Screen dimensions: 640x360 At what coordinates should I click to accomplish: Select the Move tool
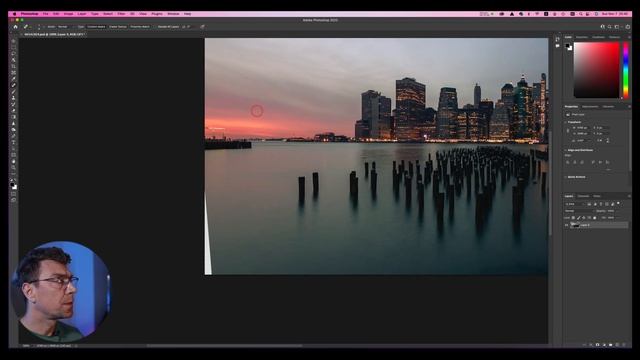click(13, 41)
